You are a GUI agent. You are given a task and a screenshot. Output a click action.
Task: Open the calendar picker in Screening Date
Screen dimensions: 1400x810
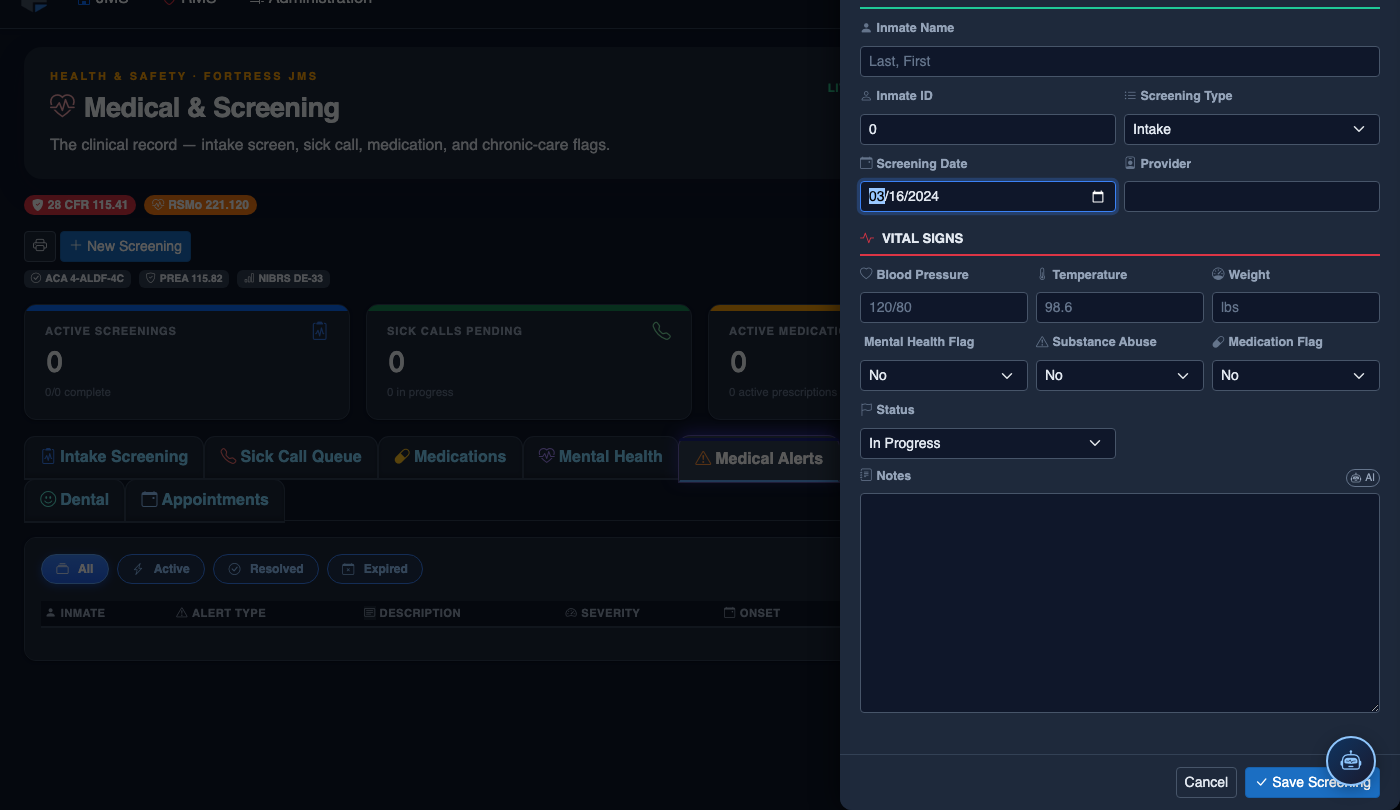1097,197
